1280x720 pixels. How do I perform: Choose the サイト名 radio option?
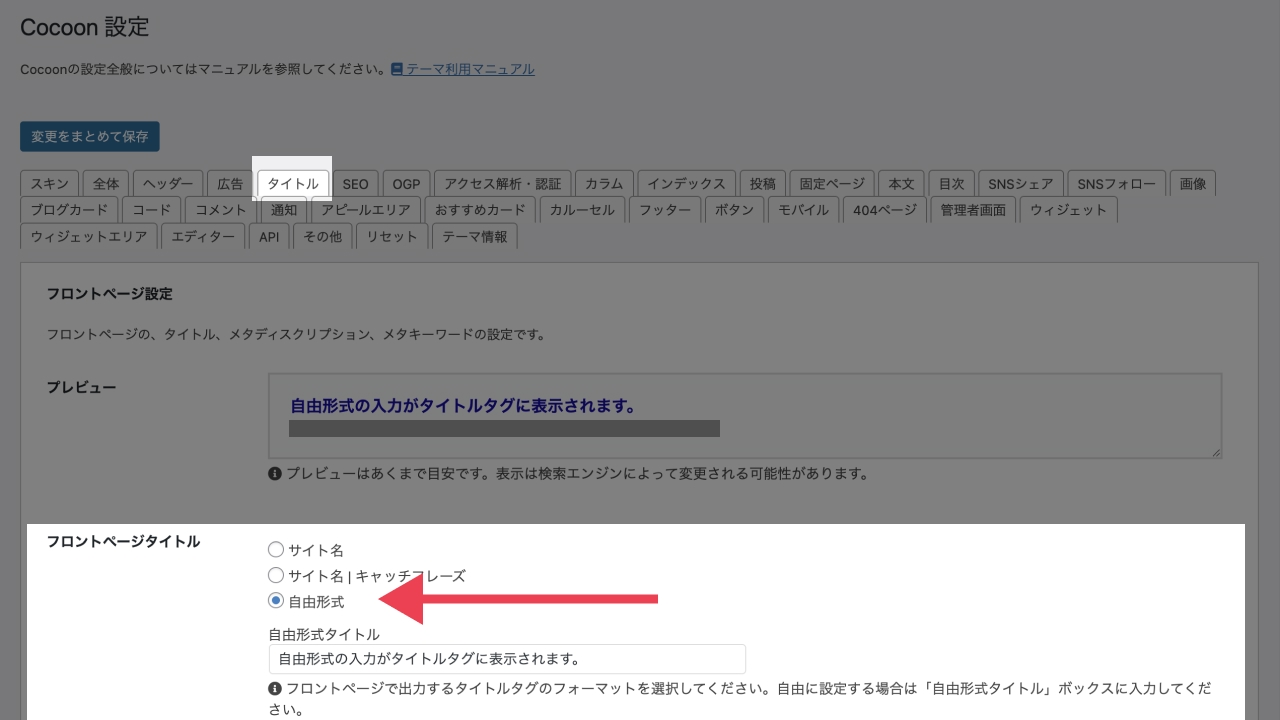click(x=276, y=549)
